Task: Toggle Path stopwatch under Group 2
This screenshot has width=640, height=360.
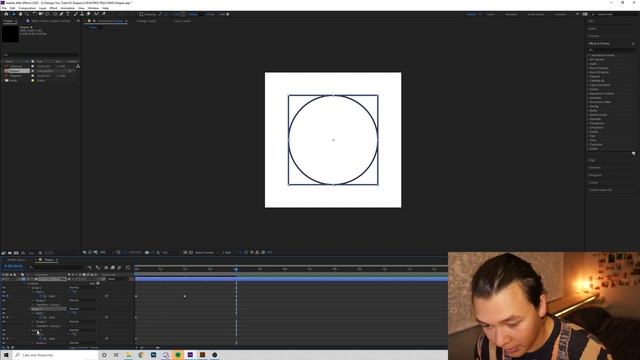Action: [40, 317]
